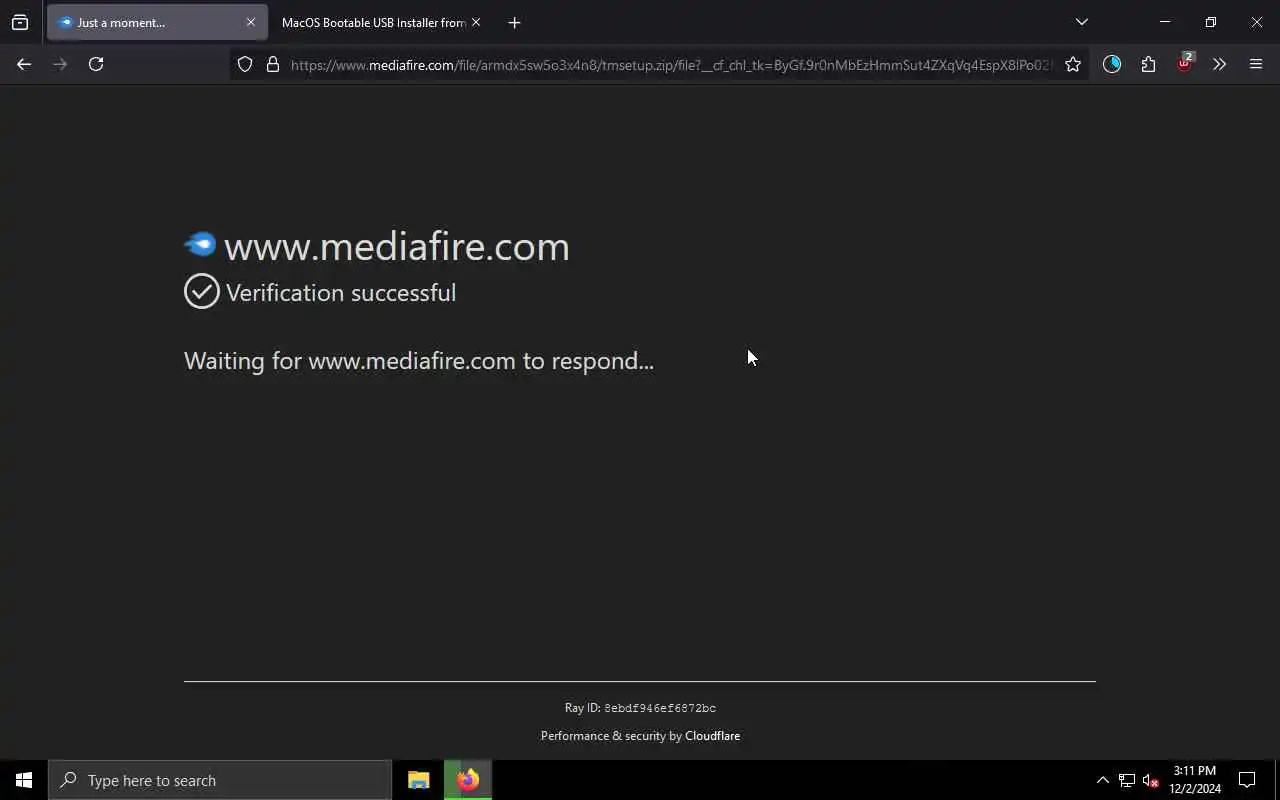Go back one page

[x=24, y=64]
